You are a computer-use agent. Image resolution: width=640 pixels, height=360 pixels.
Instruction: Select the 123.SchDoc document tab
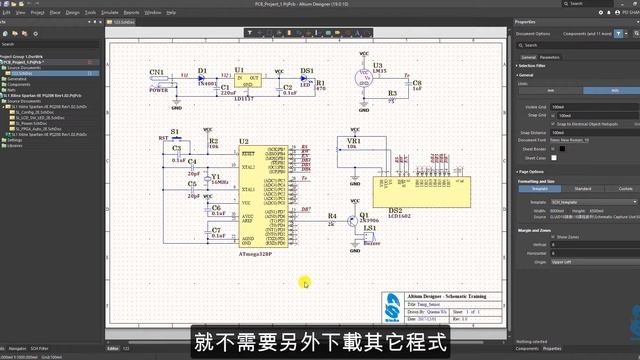coord(121,22)
